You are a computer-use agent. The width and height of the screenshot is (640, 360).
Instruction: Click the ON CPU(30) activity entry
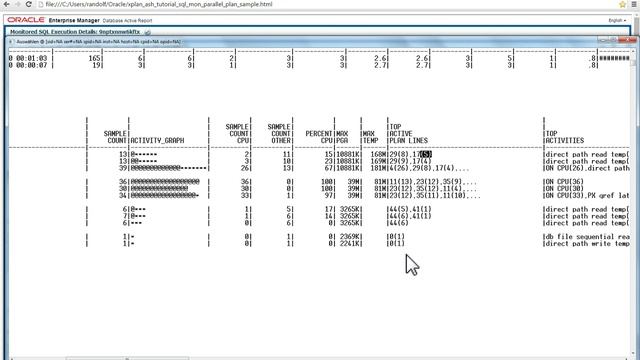pos(565,189)
